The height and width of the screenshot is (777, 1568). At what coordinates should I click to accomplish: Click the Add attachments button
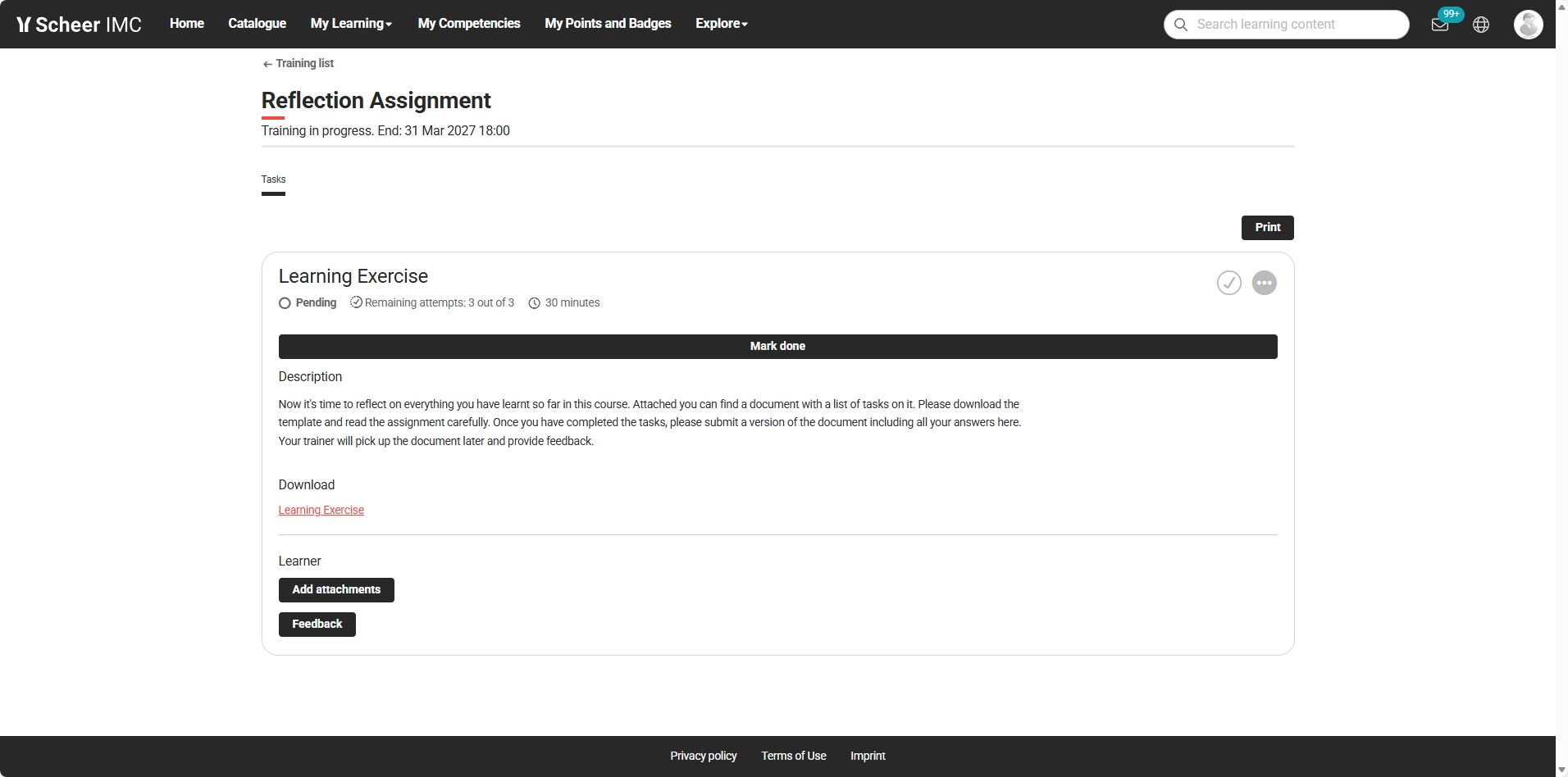pyautogui.click(x=336, y=590)
